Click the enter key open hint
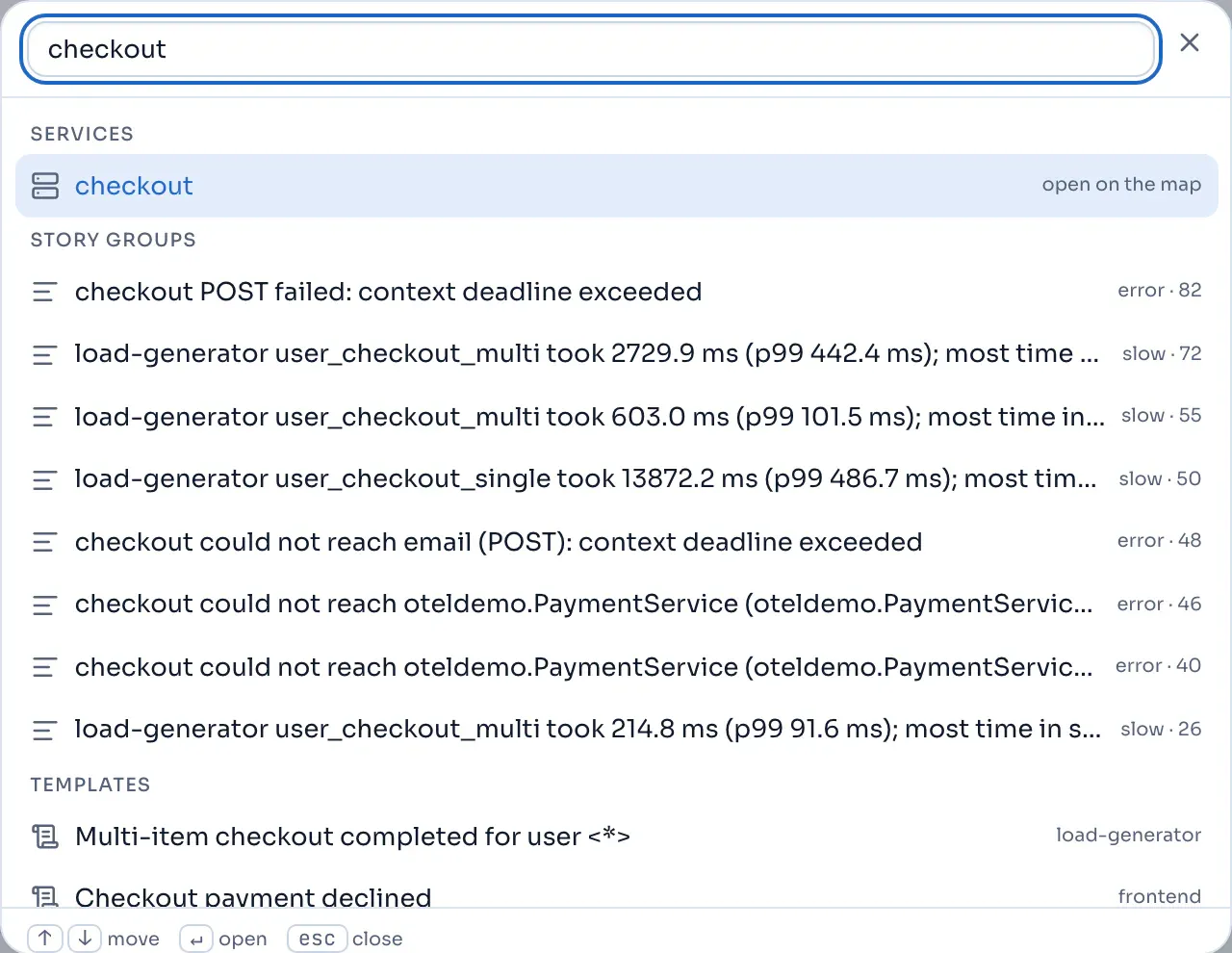The height and width of the screenshot is (953, 1232). 196,939
